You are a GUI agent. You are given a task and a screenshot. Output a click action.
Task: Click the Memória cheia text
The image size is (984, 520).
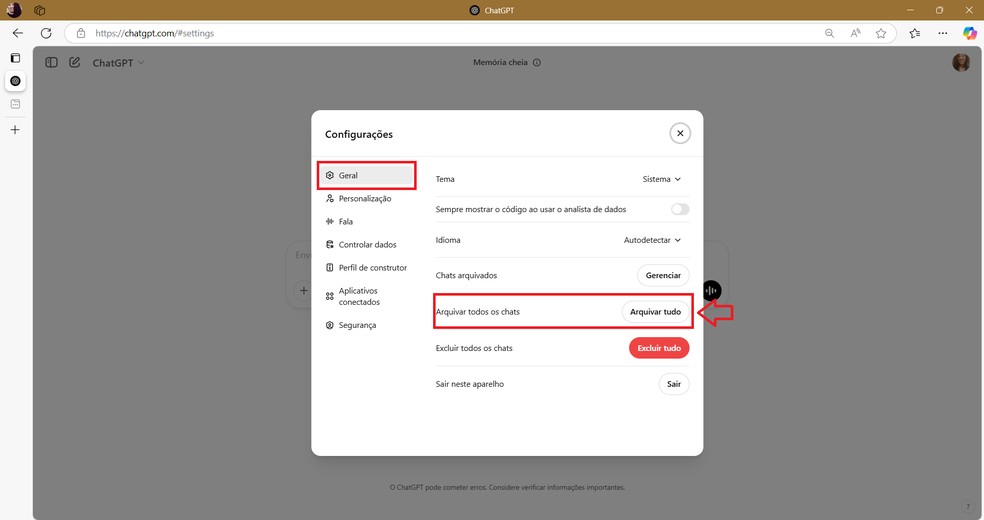tap(500, 62)
